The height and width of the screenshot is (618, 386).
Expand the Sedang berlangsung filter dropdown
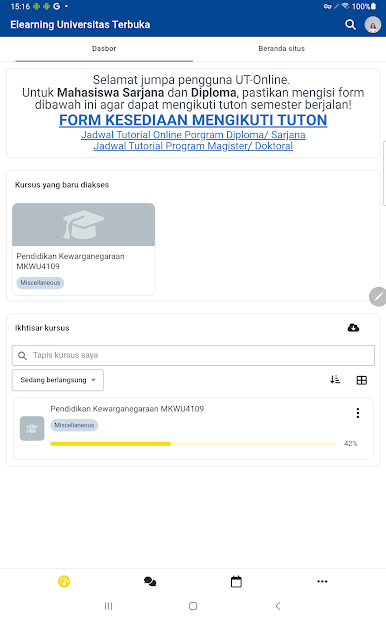point(58,380)
